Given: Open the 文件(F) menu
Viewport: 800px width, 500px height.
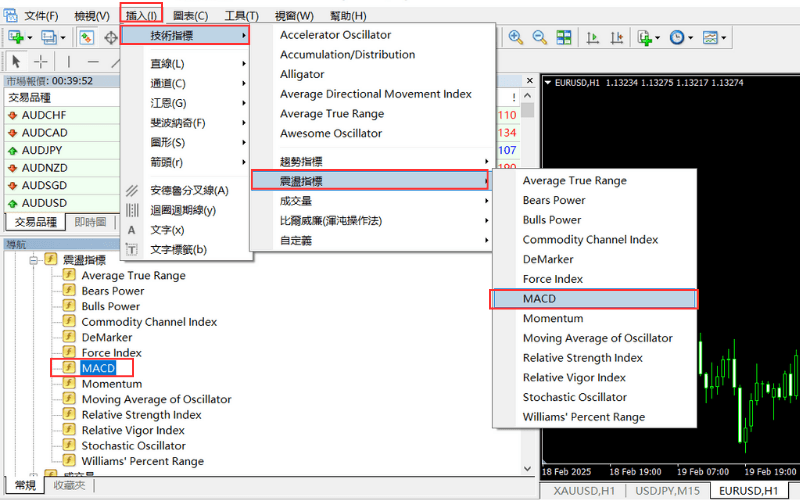Looking at the screenshot, I should [41, 16].
